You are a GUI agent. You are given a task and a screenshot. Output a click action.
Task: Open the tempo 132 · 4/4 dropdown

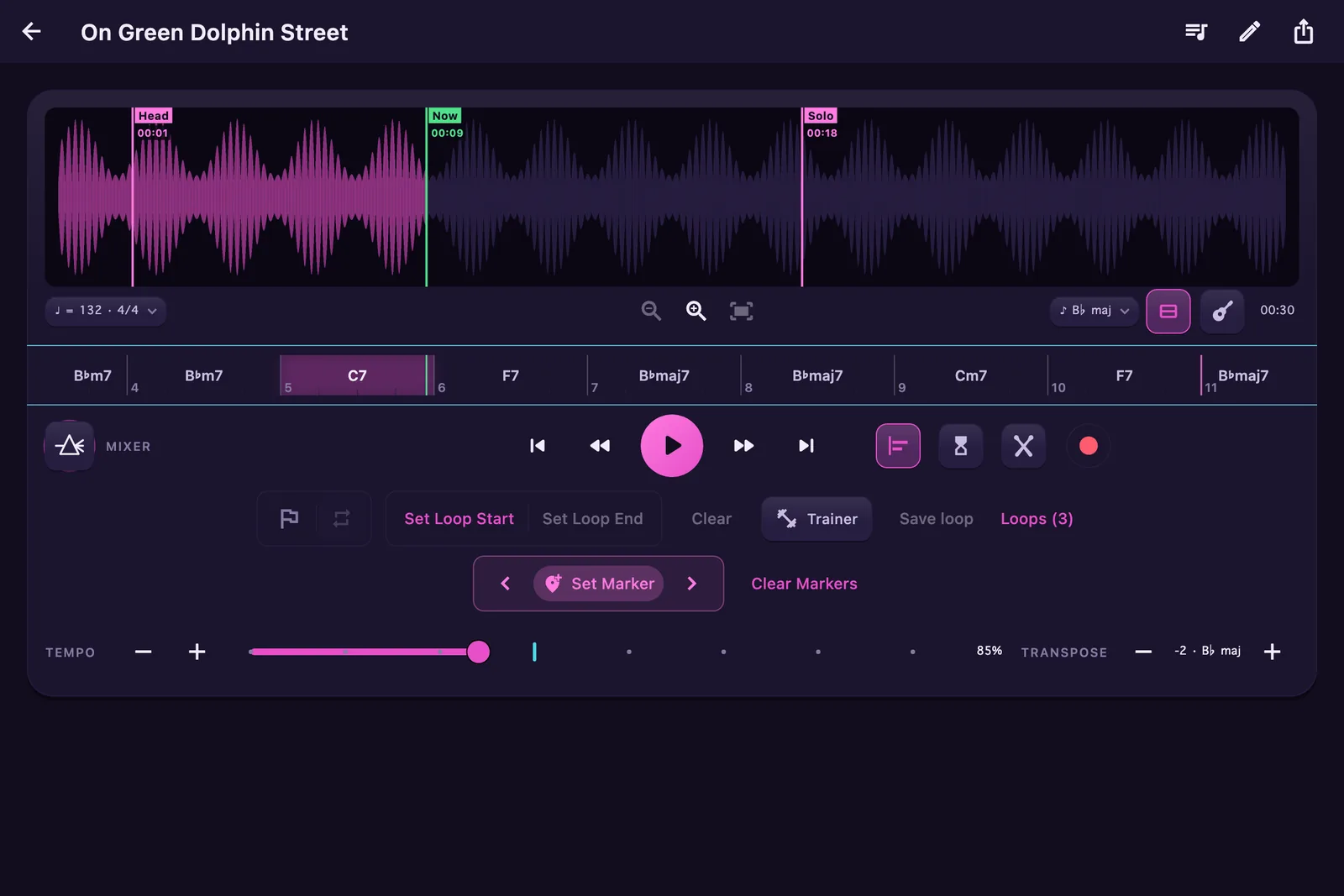[x=105, y=311]
